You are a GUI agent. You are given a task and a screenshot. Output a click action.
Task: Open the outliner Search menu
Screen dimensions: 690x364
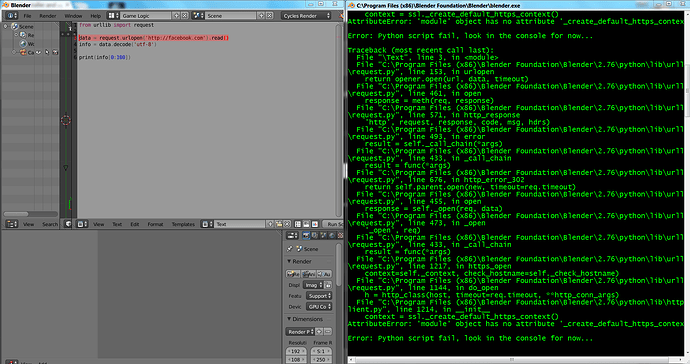point(50,224)
